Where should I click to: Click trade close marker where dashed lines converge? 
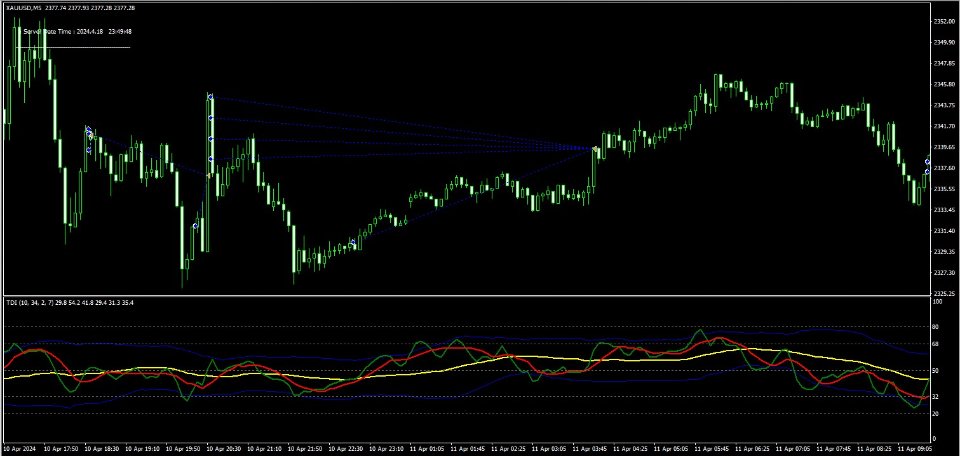[596, 149]
